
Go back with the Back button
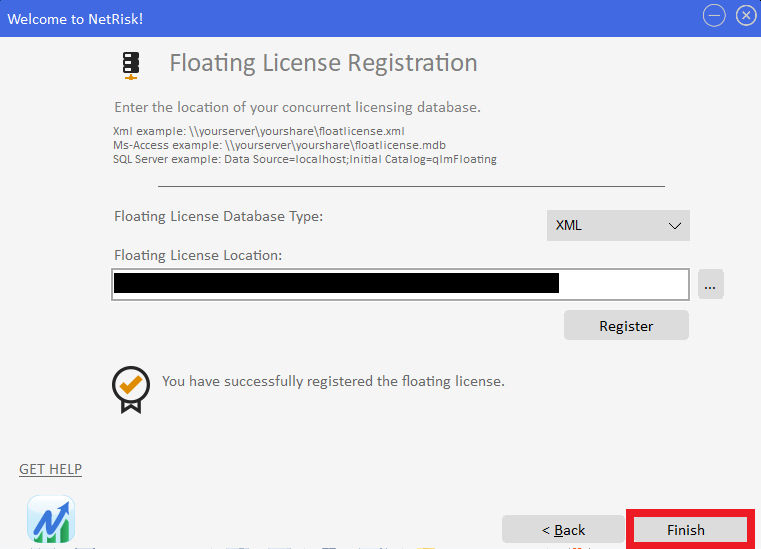(563, 529)
